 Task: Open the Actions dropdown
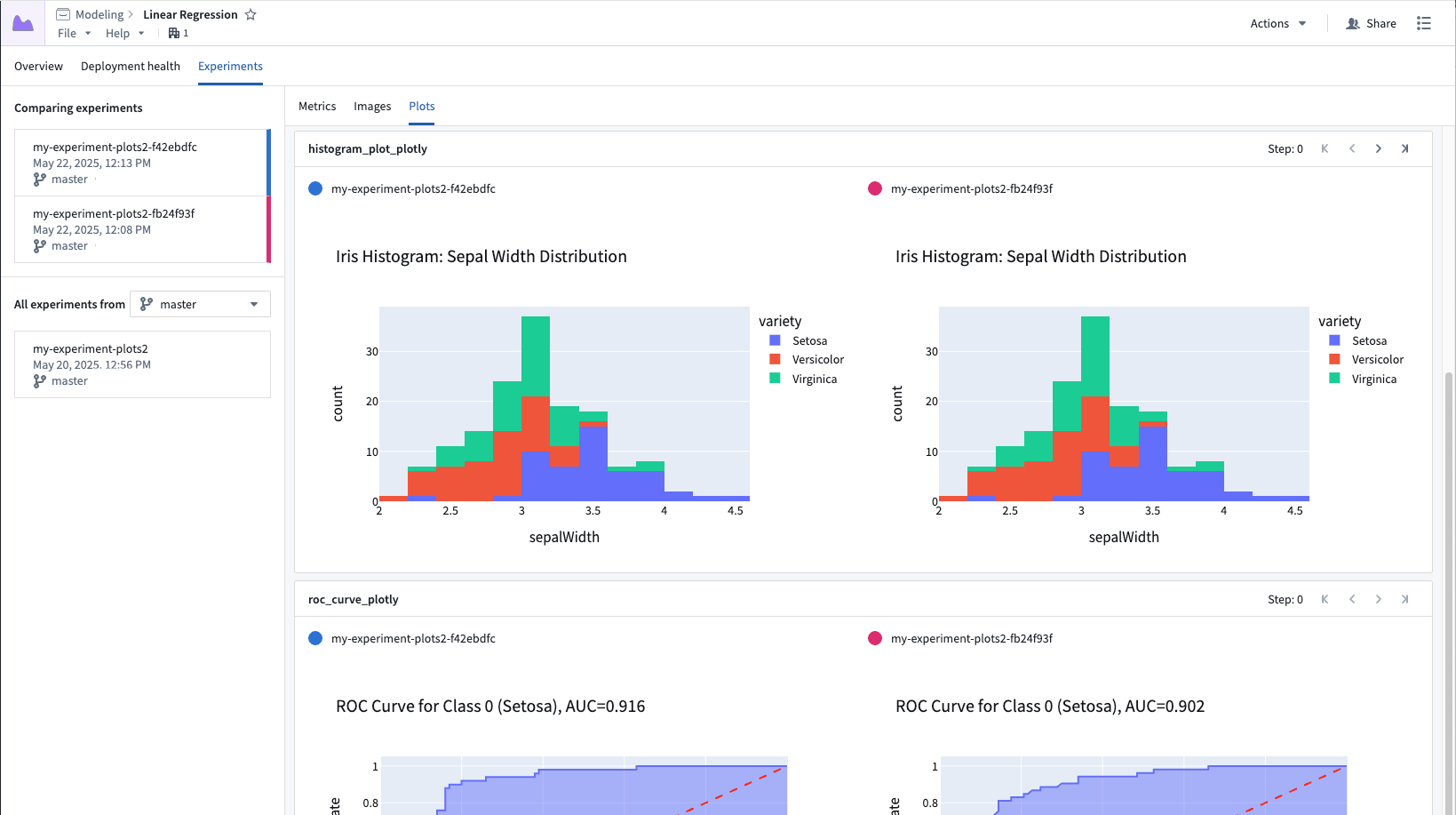(x=1277, y=23)
